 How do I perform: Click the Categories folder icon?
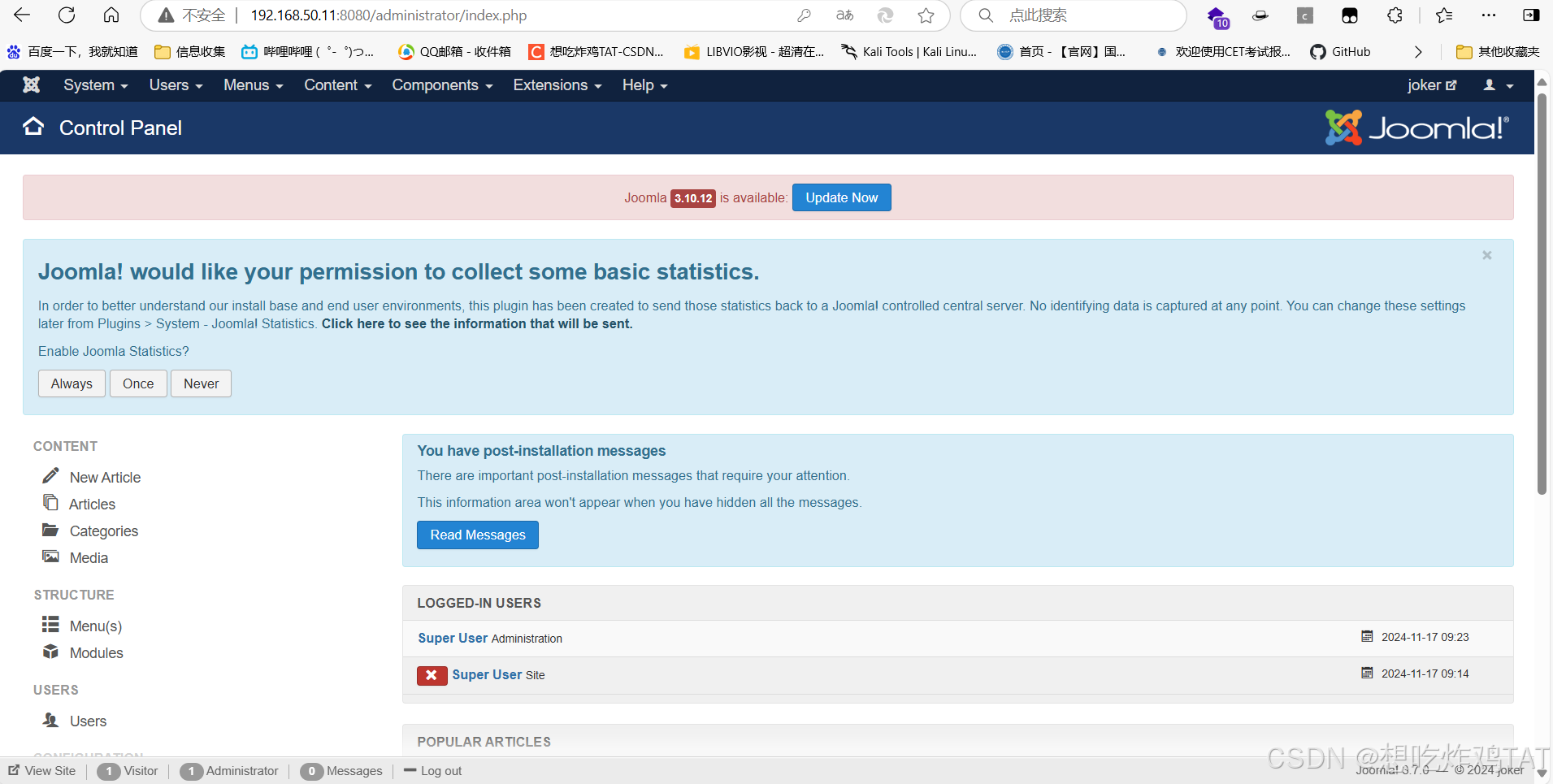(50, 530)
